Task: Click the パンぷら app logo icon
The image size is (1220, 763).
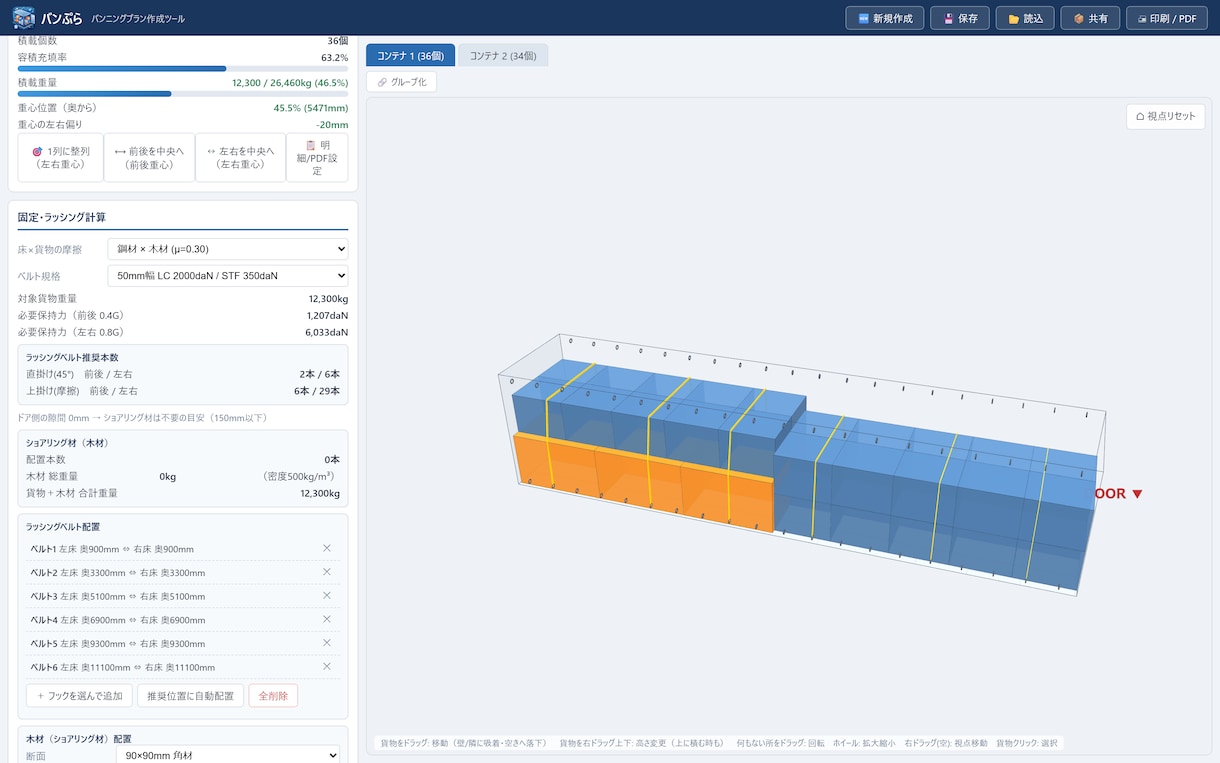Action: (23, 18)
